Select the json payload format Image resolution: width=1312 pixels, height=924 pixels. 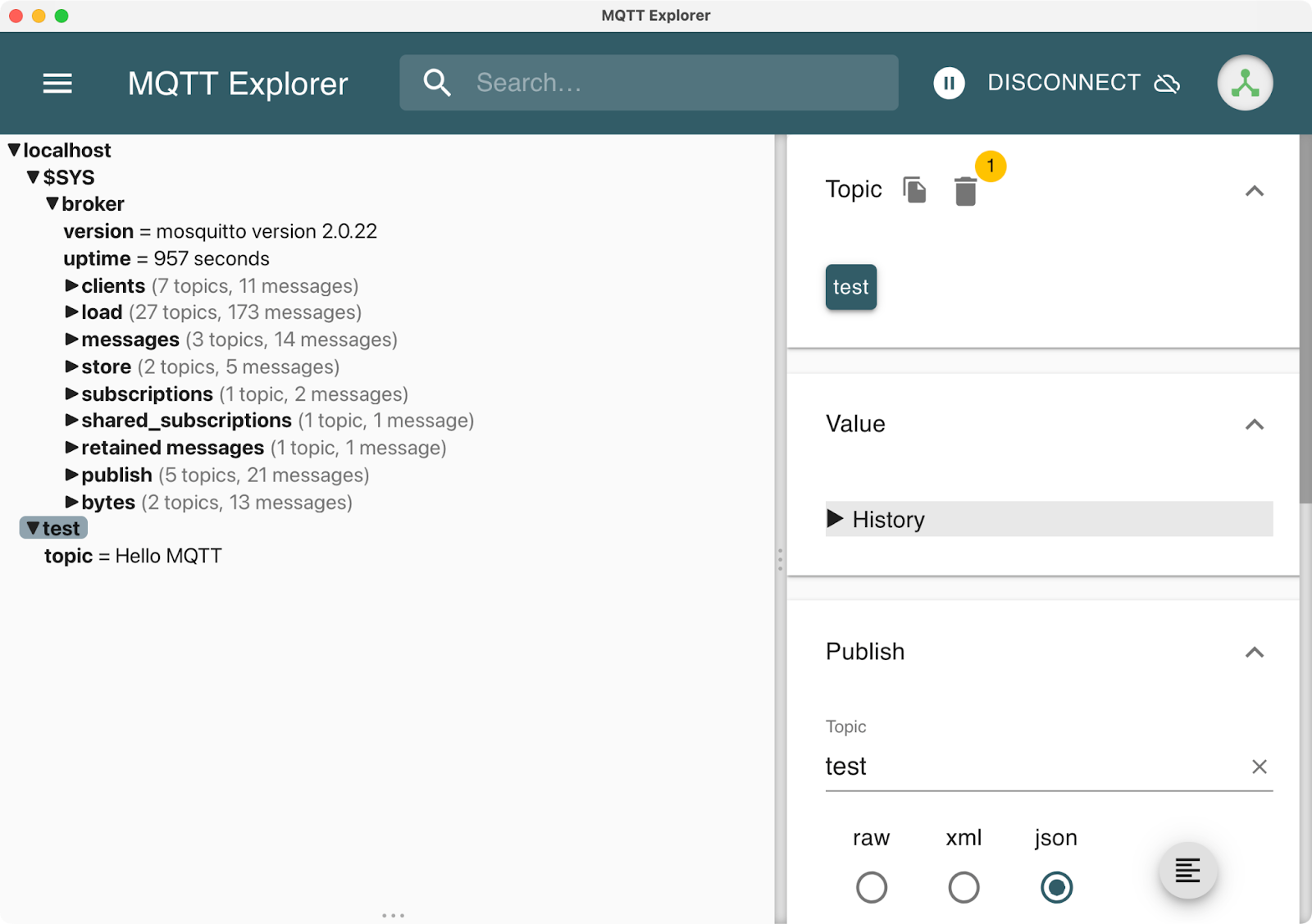pyautogui.click(x=1056, y=887)
